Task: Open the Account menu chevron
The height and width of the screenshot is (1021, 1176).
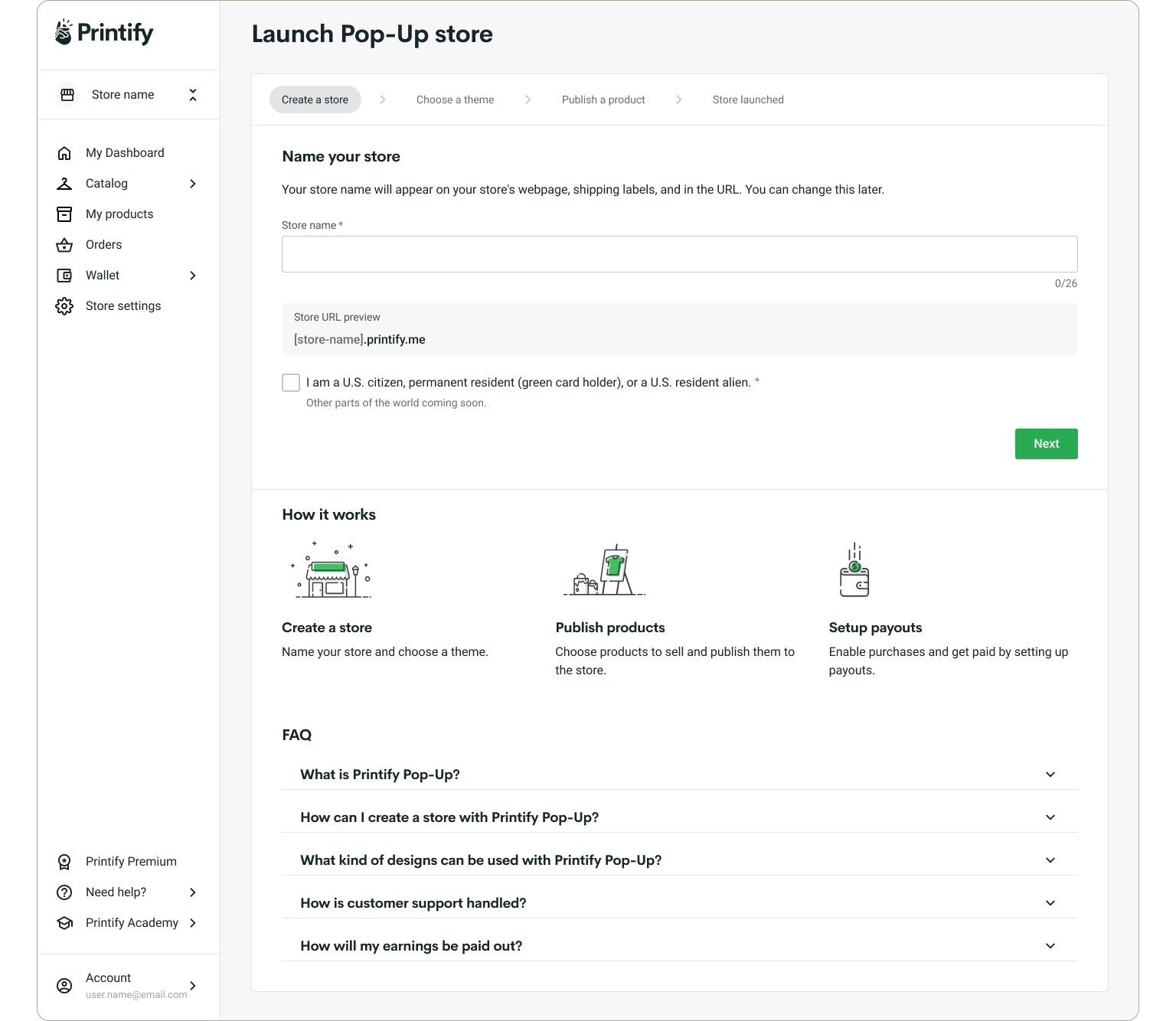Action: pos(193,986)
